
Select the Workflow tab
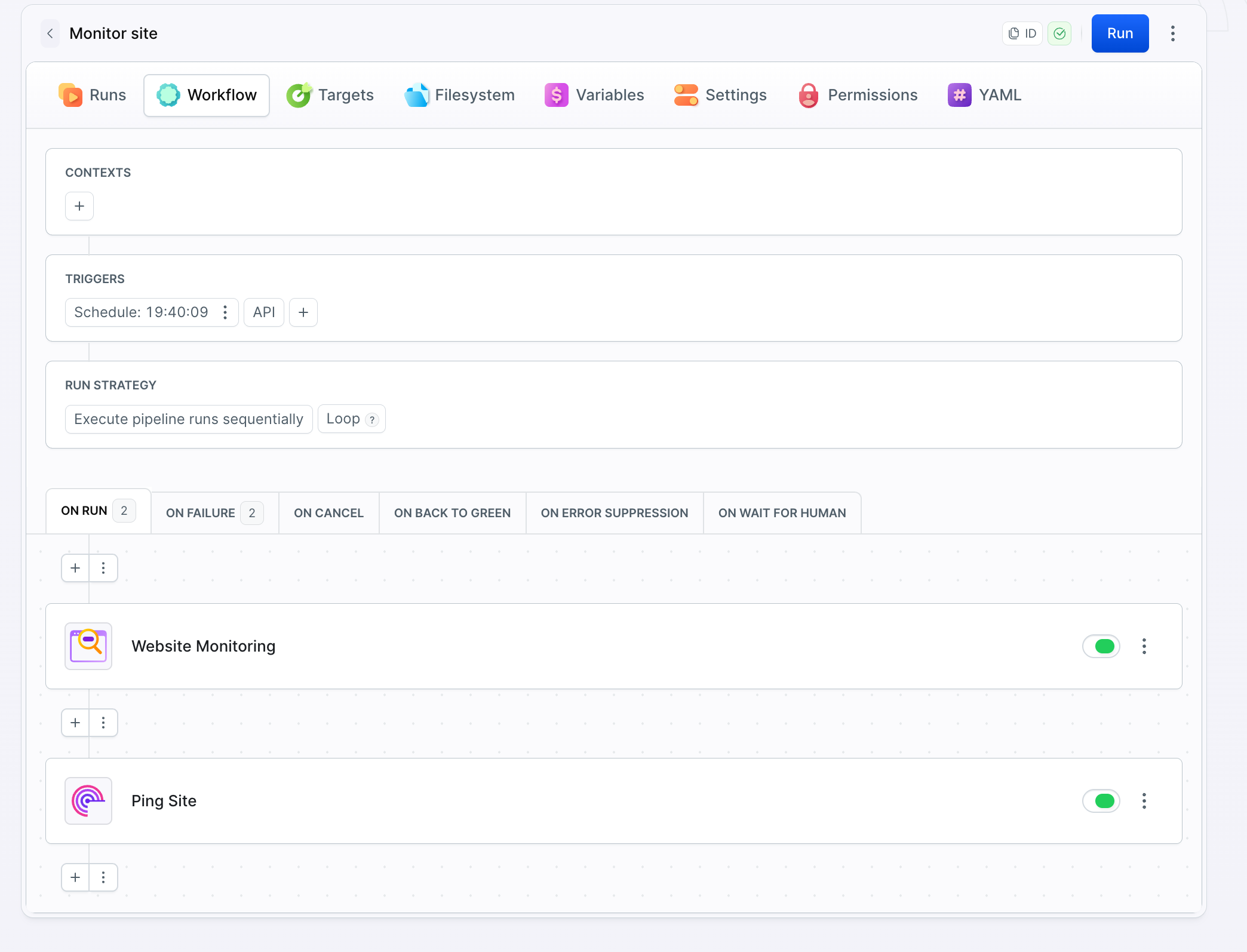[x=207, y=95]
